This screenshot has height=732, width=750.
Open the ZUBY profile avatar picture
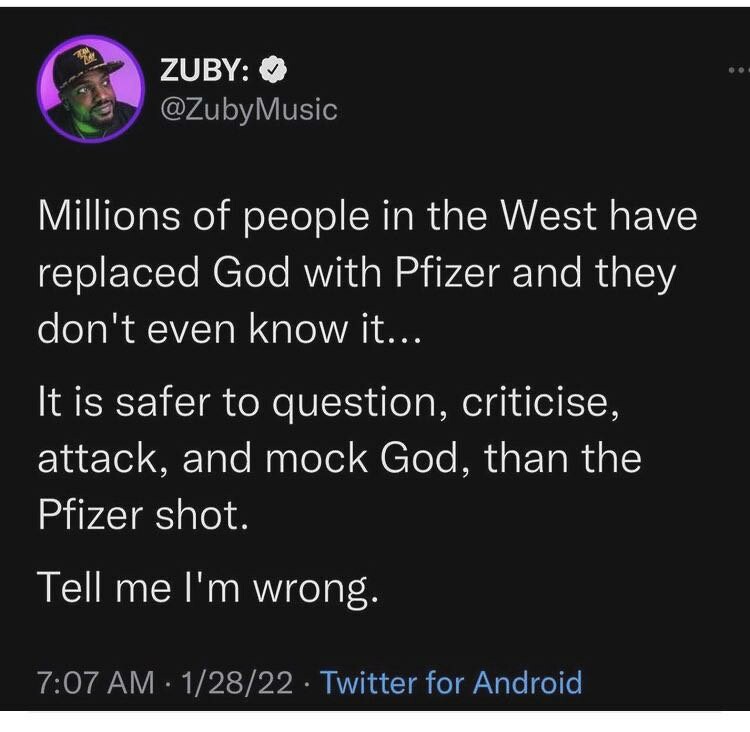coord(90,91)
